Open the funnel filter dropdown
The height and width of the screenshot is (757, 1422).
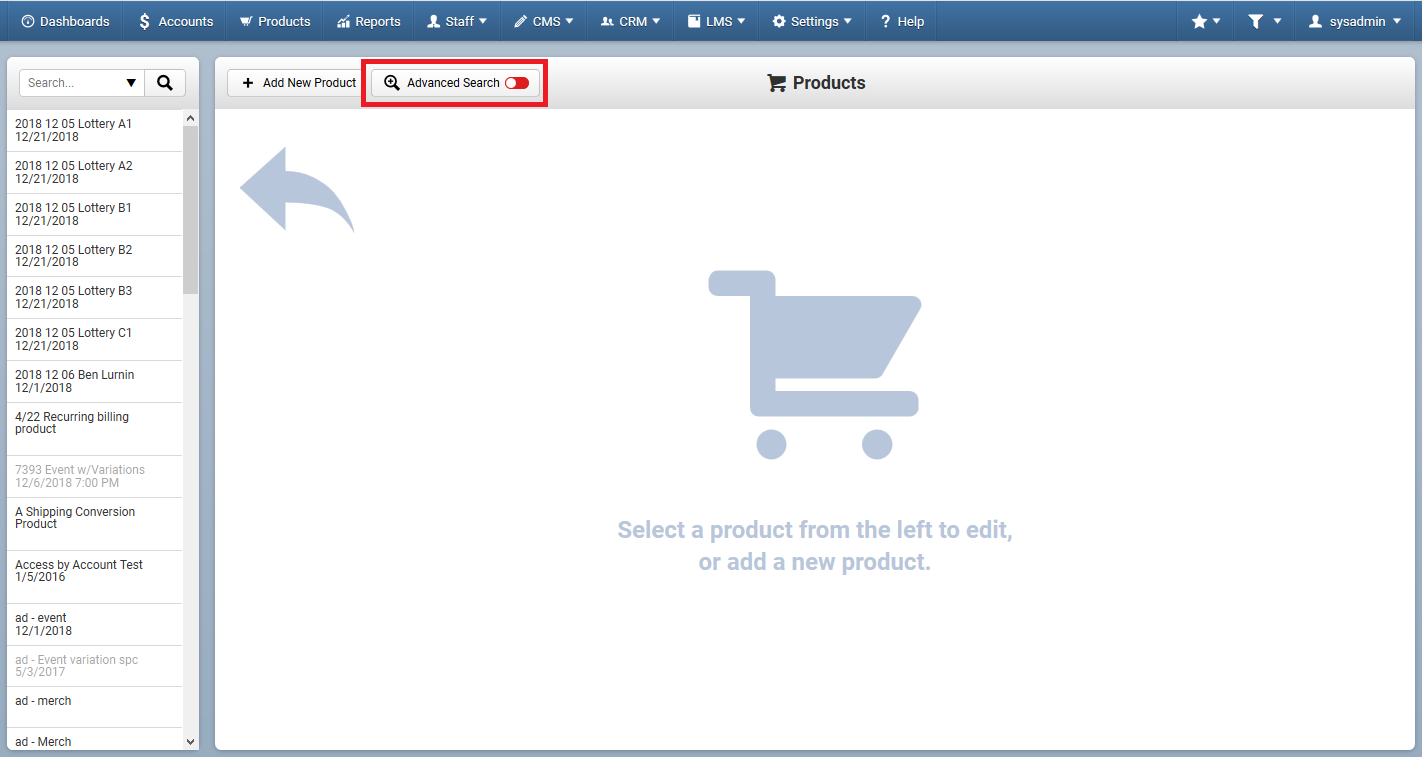click(x=1264, y=21)
